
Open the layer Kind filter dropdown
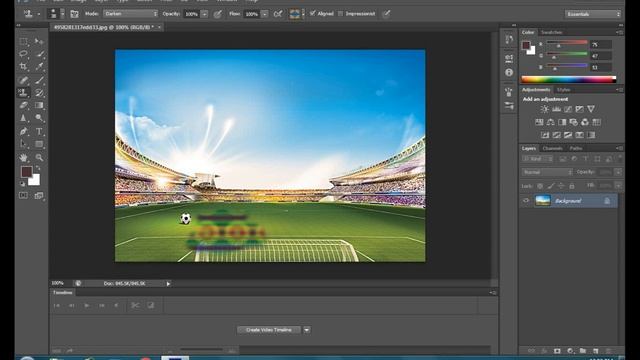click(x=538, y=159)
